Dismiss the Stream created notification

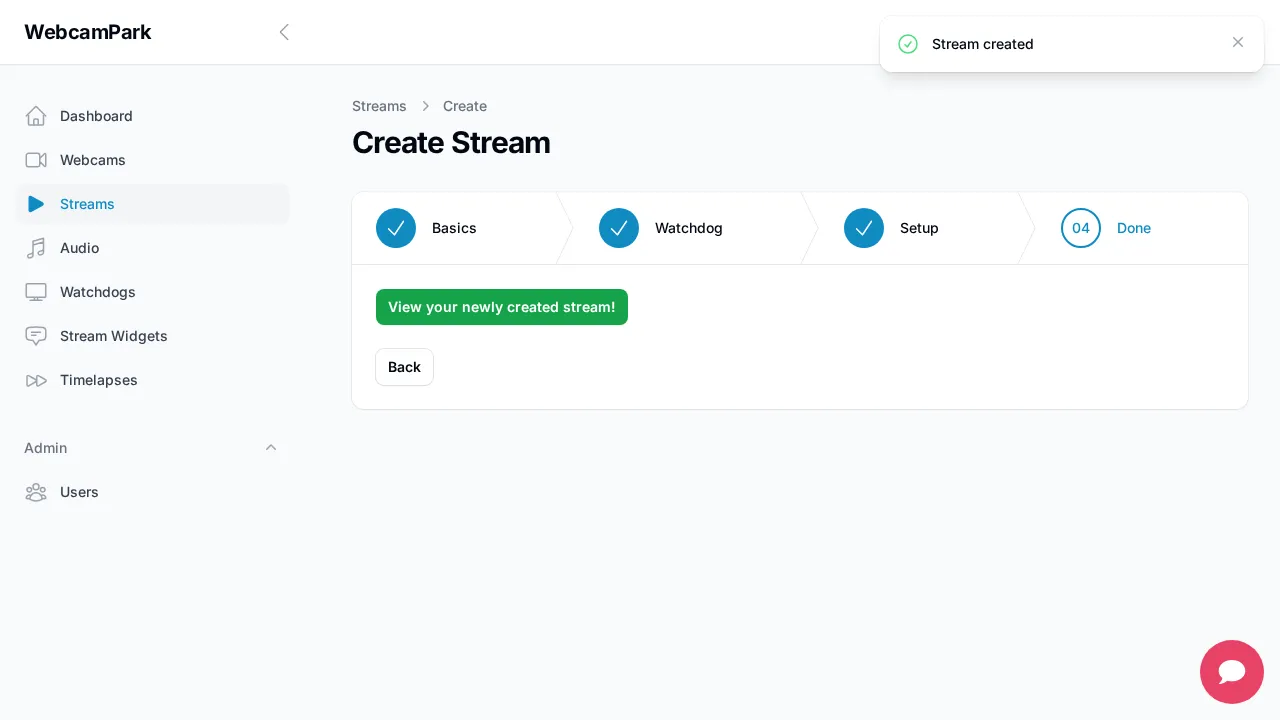[x=1238, y=42]
